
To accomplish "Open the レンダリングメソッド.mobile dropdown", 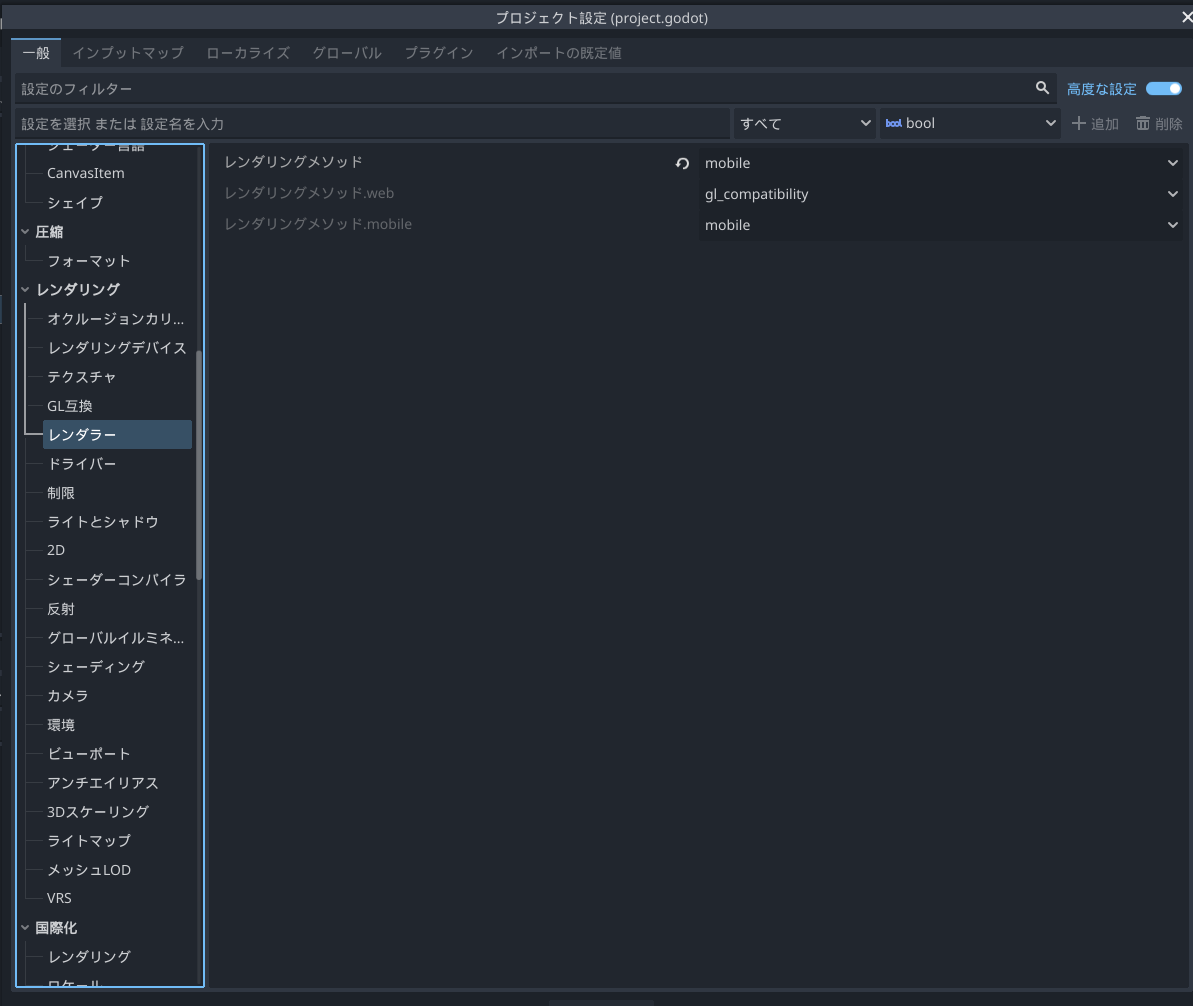I will [x=941, y=225].
